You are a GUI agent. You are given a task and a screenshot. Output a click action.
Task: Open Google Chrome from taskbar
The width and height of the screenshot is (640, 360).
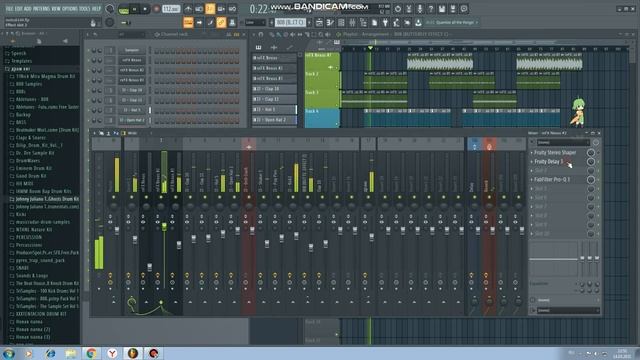[91, 353]
